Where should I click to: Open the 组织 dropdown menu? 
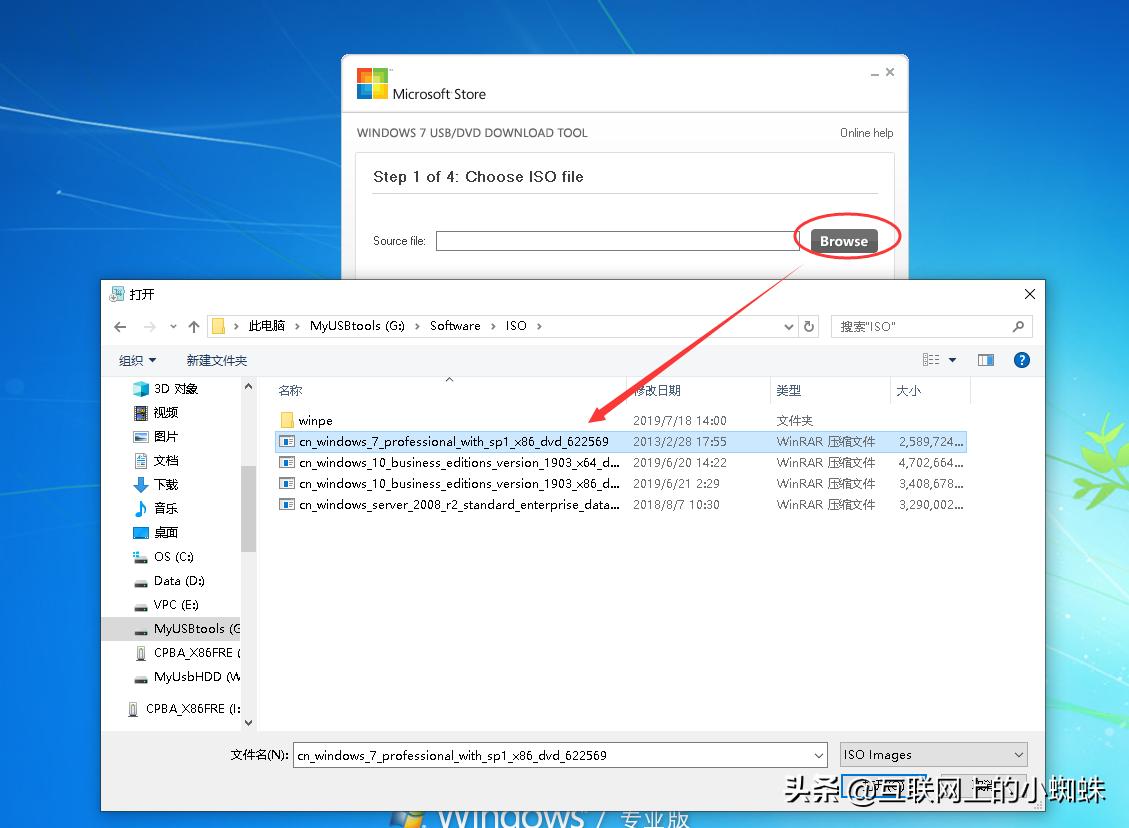pyautogui.click(x=136, y=360)
